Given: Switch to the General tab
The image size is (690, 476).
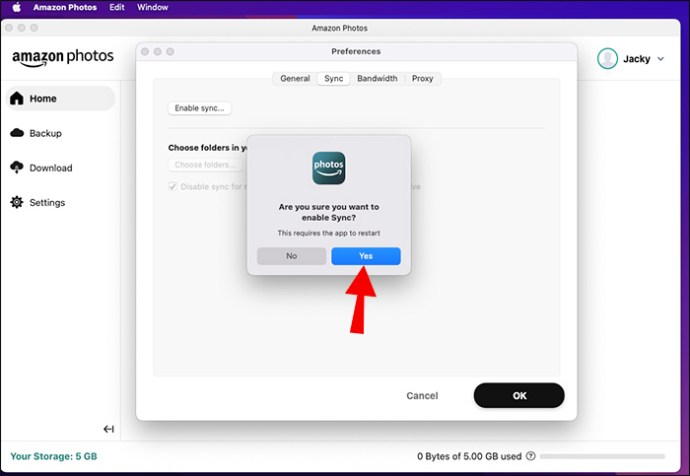Looking at the screenshot, I should (x=295, y=78).
